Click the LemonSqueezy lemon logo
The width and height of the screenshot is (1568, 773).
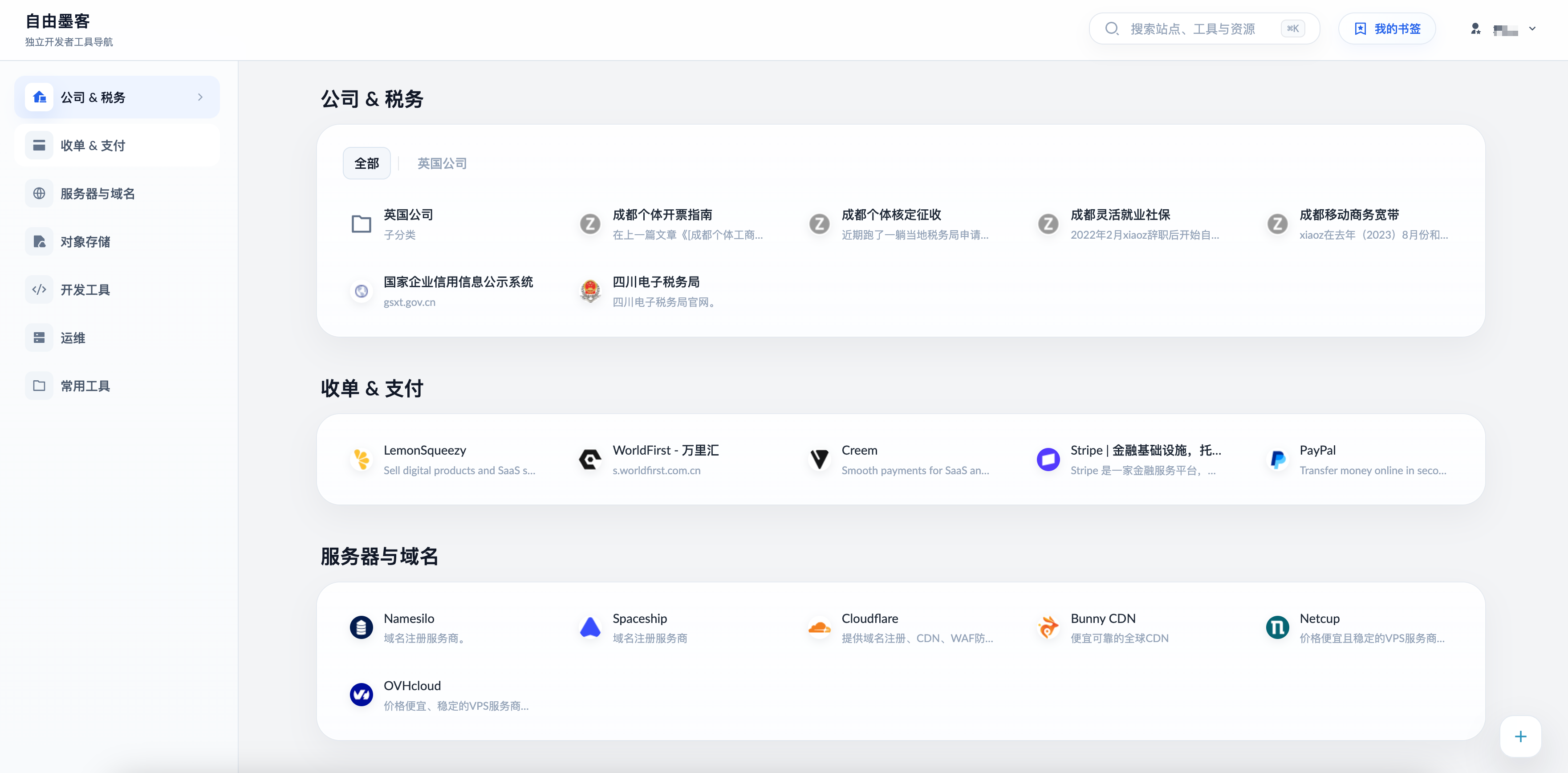pyautogui.click(x=362, y=460)
